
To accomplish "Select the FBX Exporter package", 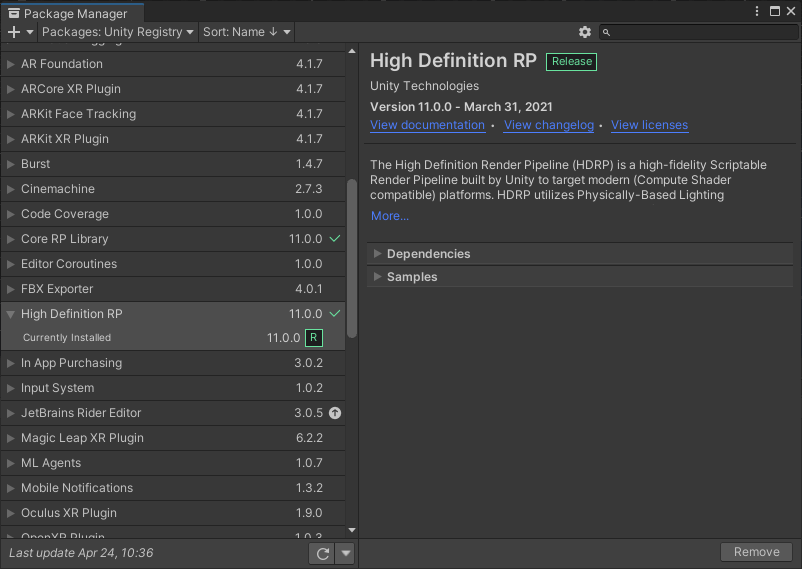I will pos(173,289).
